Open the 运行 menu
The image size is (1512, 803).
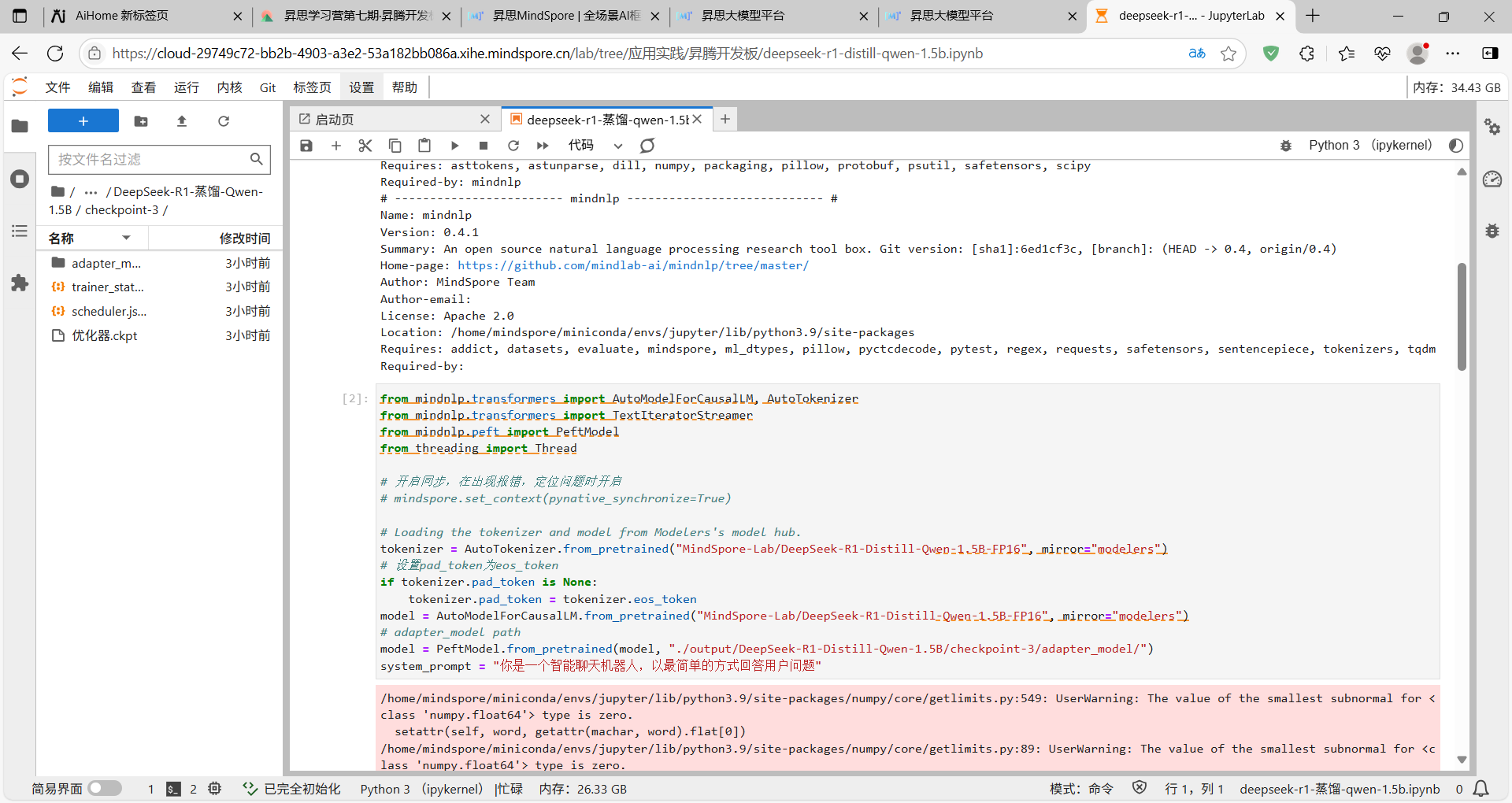(187, 87)
